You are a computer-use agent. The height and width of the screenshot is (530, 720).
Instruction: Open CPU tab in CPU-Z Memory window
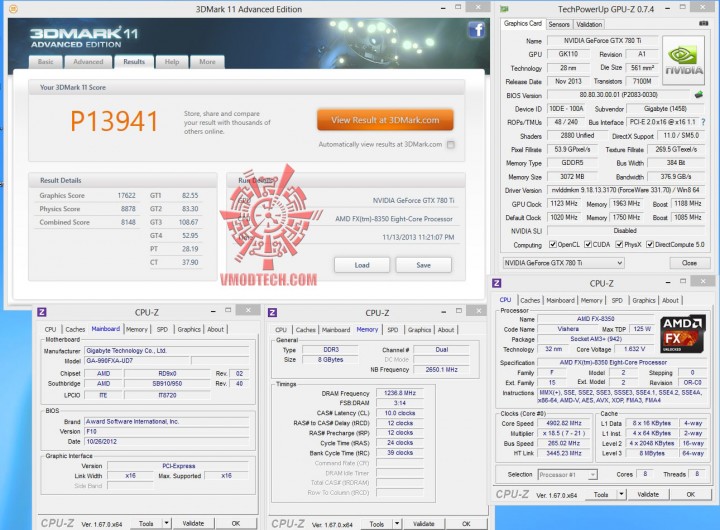point(281,330)
